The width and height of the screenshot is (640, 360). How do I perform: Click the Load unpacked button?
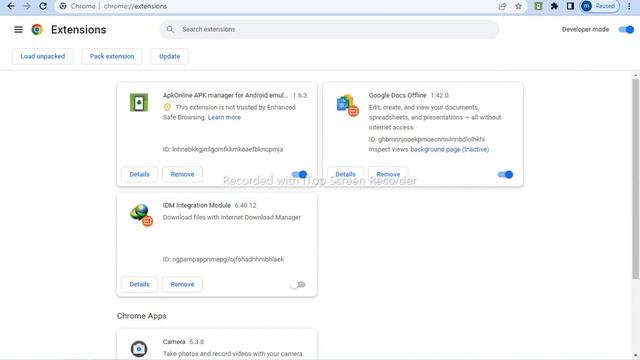coord(43,56)
